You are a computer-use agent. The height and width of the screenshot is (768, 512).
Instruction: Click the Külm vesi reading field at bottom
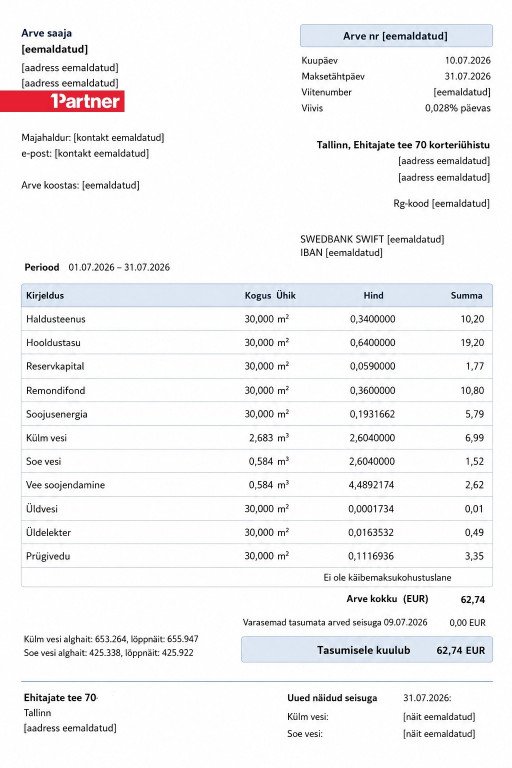tap(439, 717)
